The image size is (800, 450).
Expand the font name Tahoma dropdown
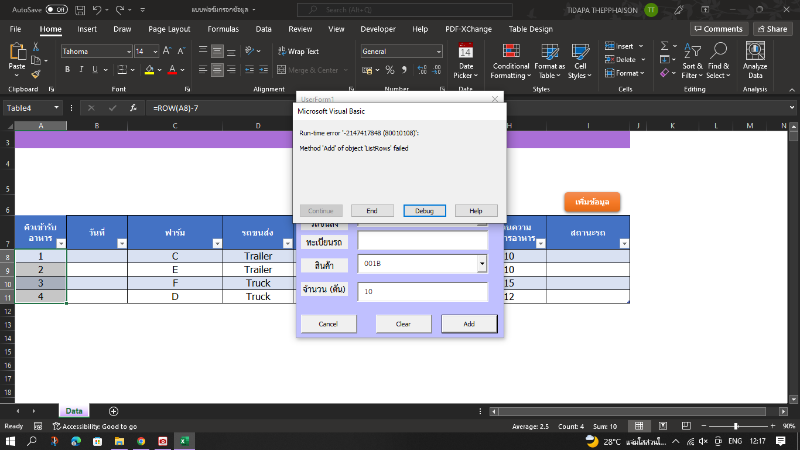pyautogui.click(x=127, y=51)
